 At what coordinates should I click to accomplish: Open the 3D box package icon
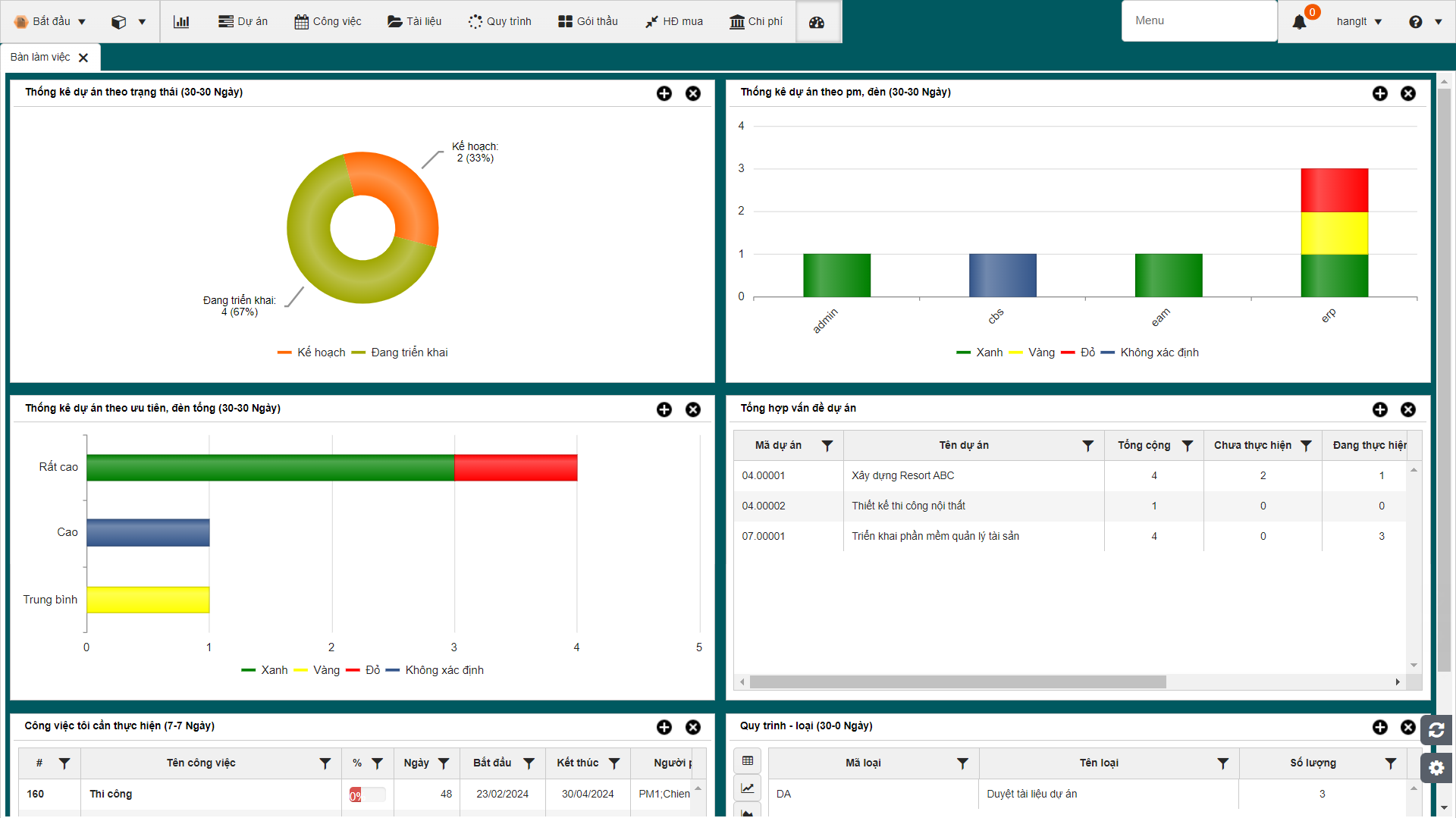tap(118, 22)
